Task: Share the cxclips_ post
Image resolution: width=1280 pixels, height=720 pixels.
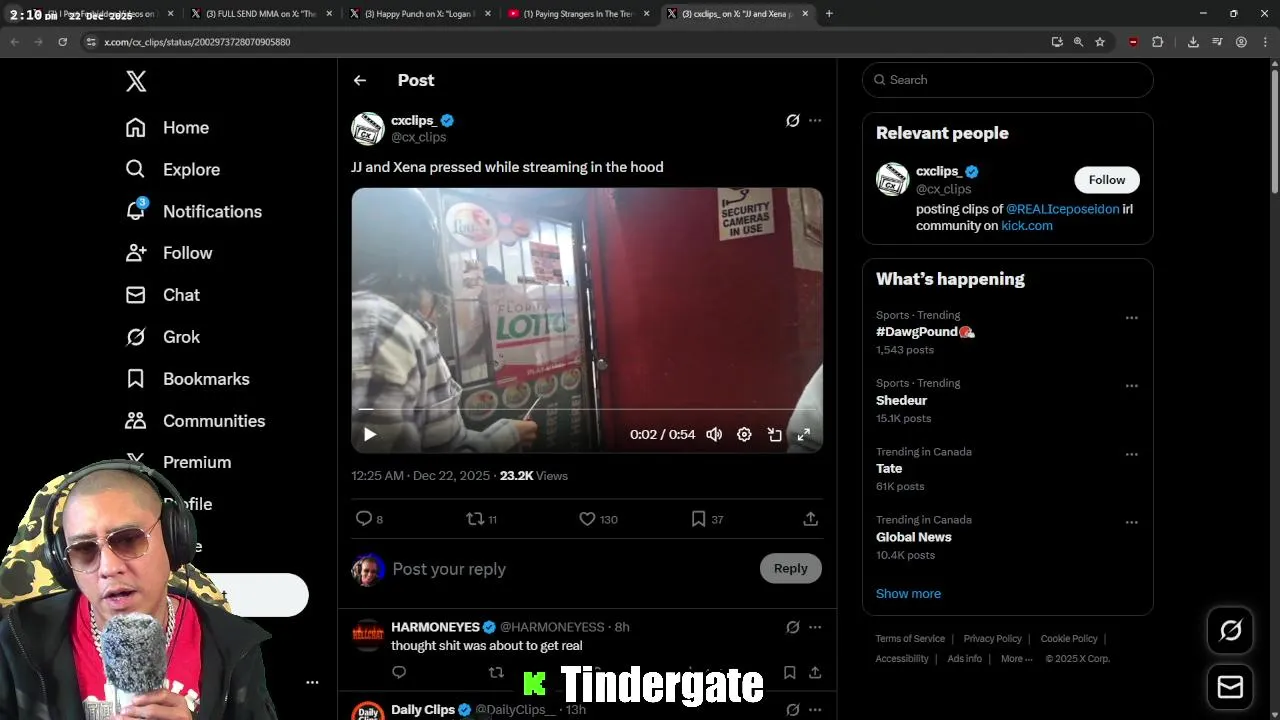Action: coord(811,519)
